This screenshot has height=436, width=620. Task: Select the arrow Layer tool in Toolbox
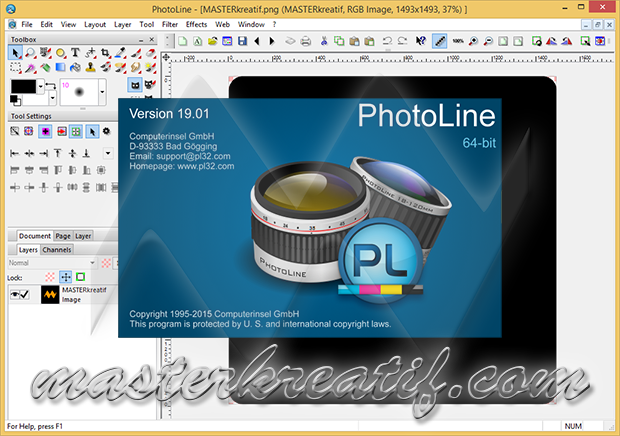click(15, 53)
